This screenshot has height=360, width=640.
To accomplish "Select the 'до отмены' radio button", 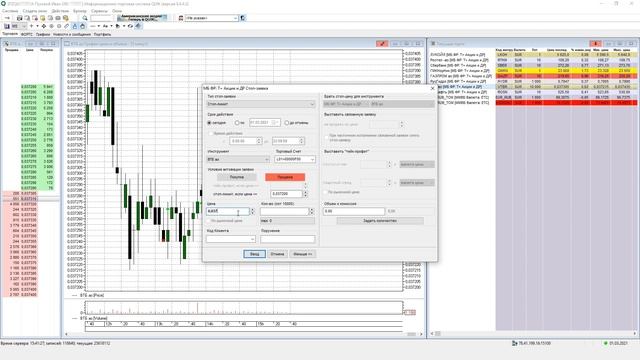I will click(287, 122).
